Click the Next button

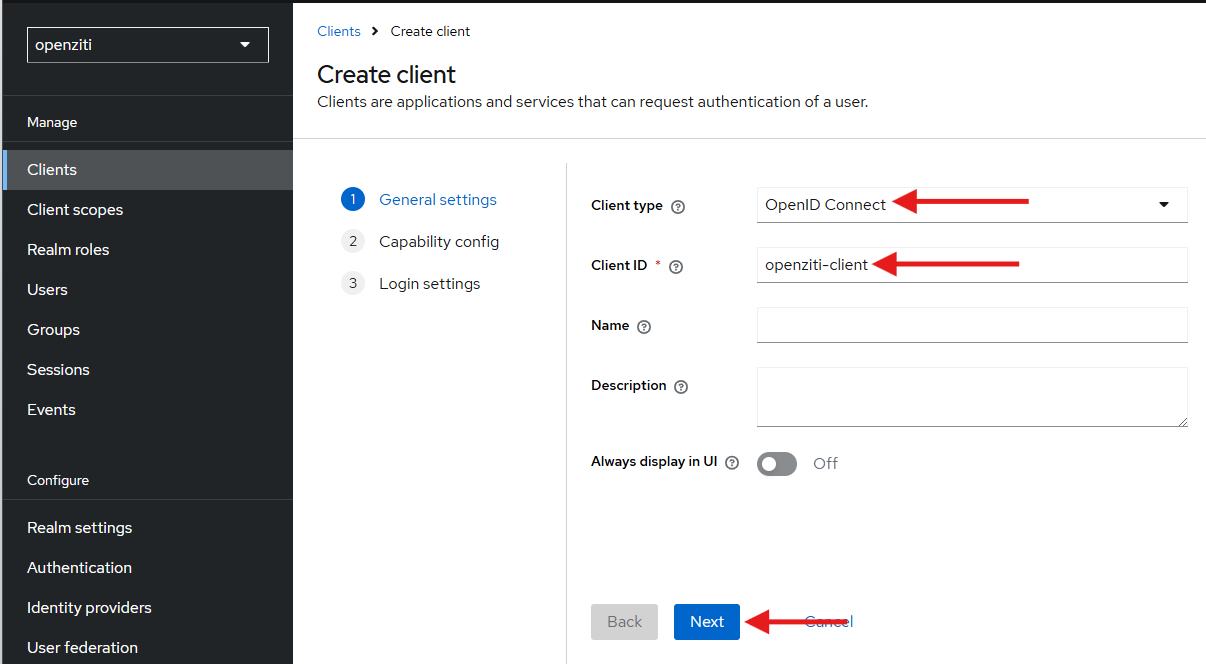[x=706, y=621]
